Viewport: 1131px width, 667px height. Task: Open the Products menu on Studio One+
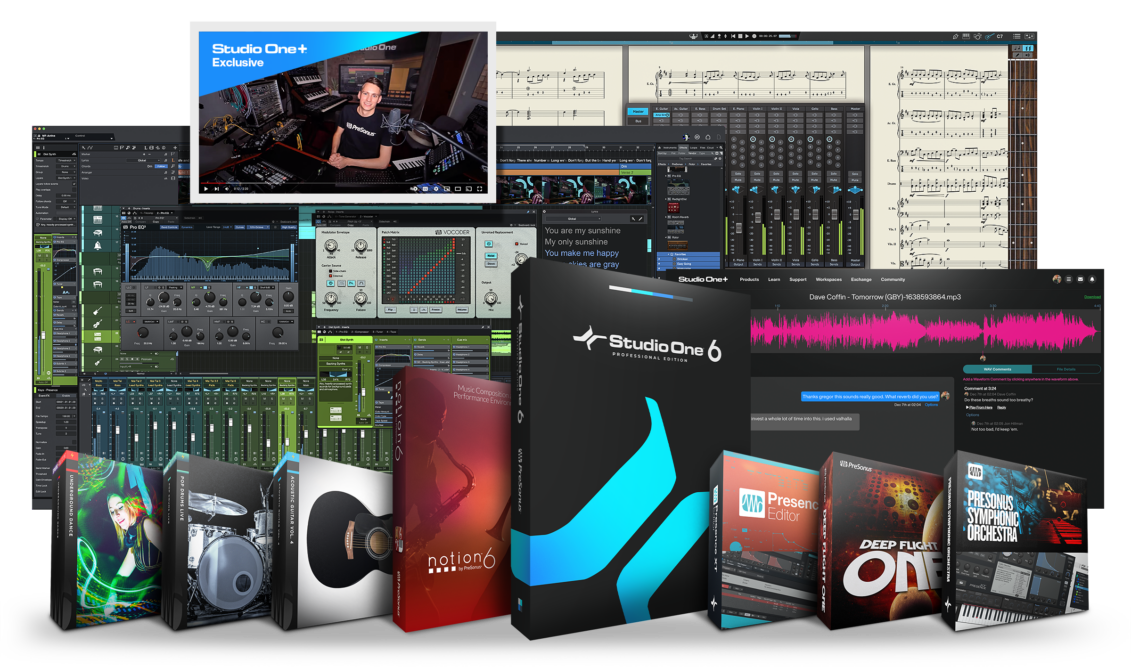749,279
